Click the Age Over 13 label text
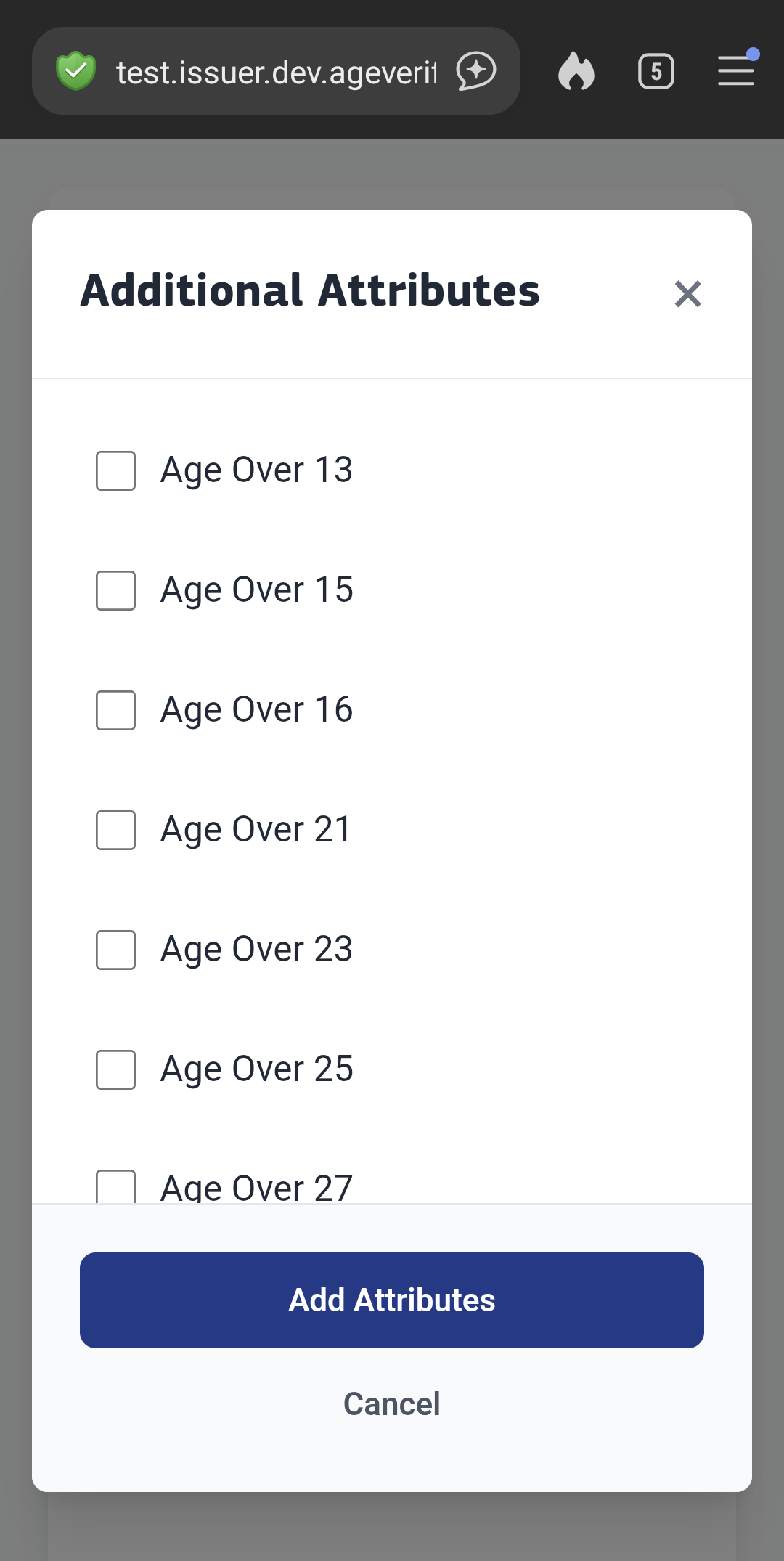 click(256, 470)
